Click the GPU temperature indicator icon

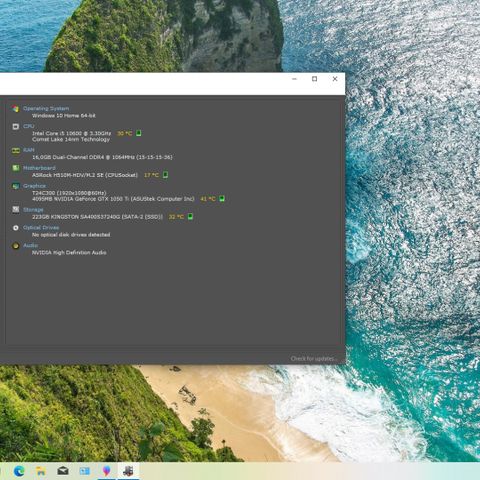point(222,199)
